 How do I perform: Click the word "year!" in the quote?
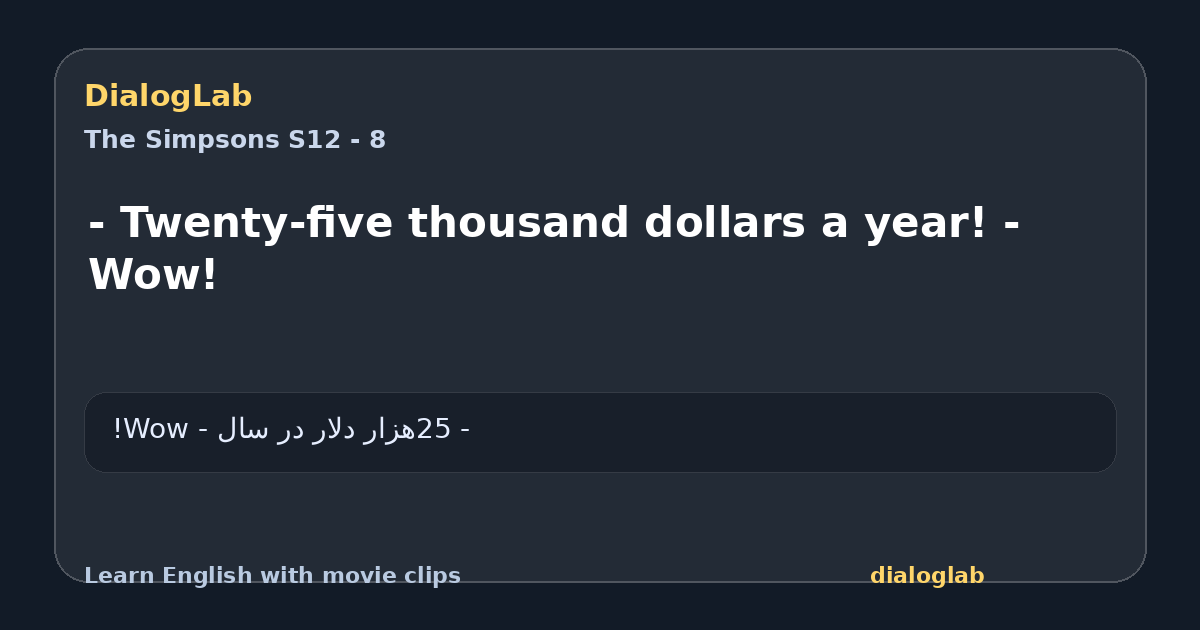[921, 224]
